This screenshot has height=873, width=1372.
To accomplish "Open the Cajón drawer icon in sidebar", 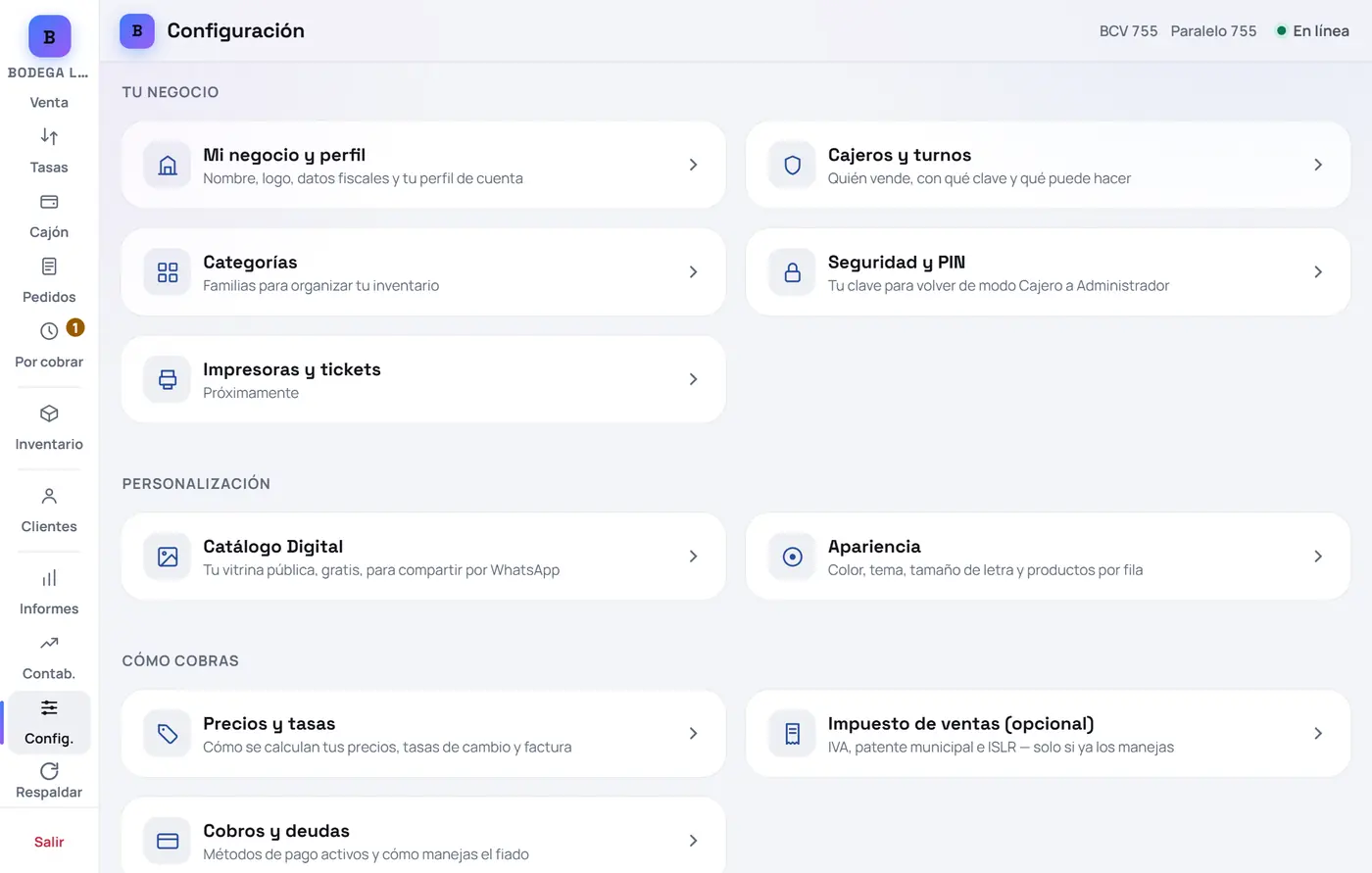I will [x=49, y=202].
